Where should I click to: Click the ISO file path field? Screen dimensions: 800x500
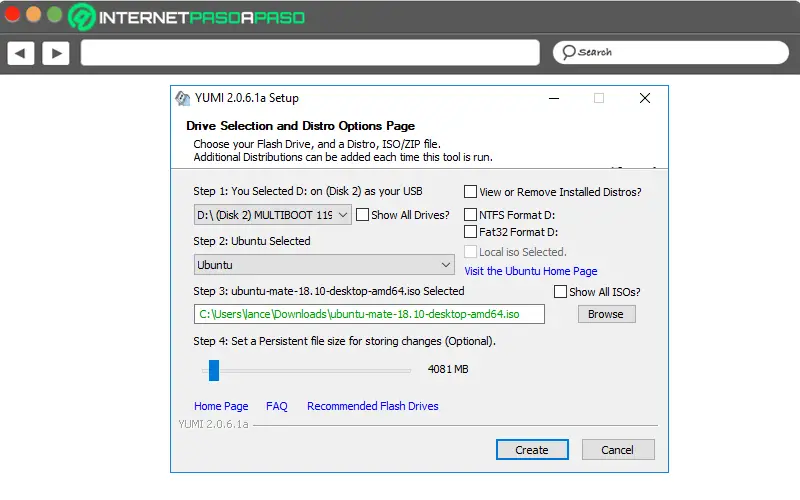[369, 314]
